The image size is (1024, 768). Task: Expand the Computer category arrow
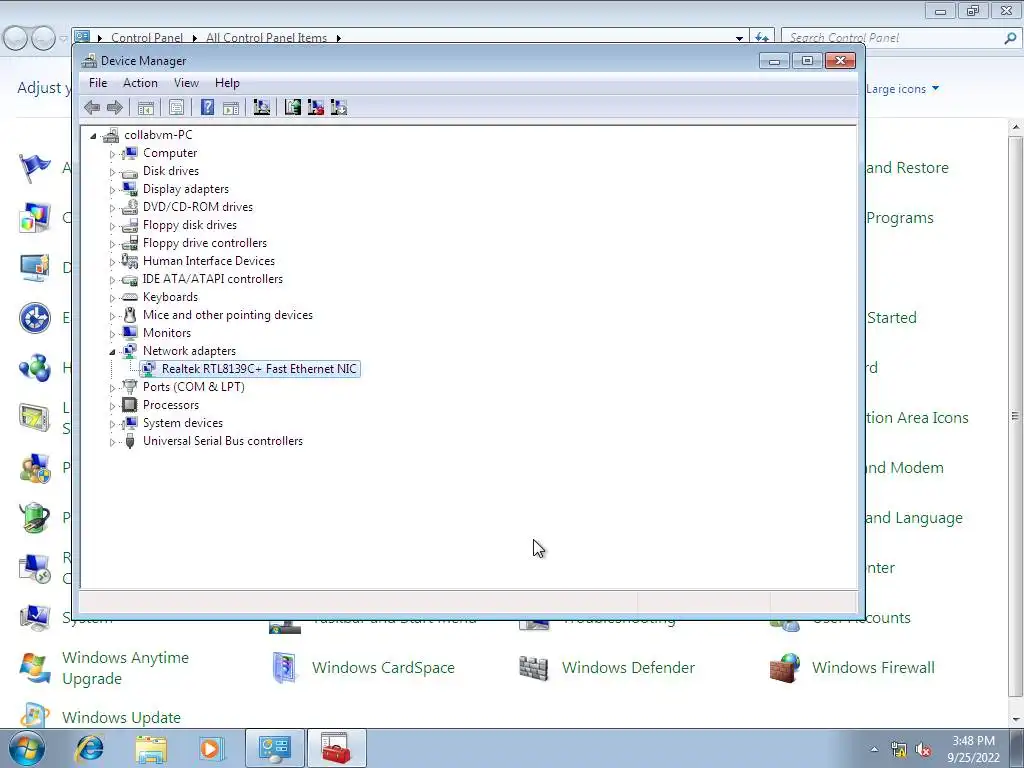coord(112,154)
